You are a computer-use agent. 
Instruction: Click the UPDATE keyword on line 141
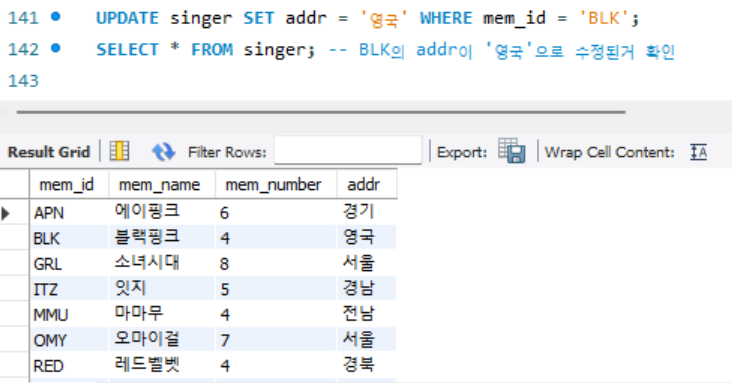127,18
